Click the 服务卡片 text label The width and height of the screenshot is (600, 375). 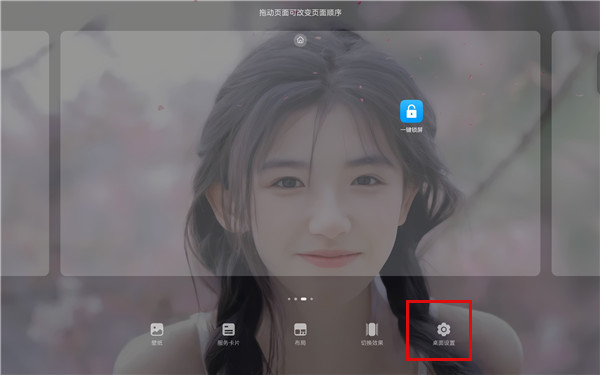pyautogui.click(x=228, y=343)
